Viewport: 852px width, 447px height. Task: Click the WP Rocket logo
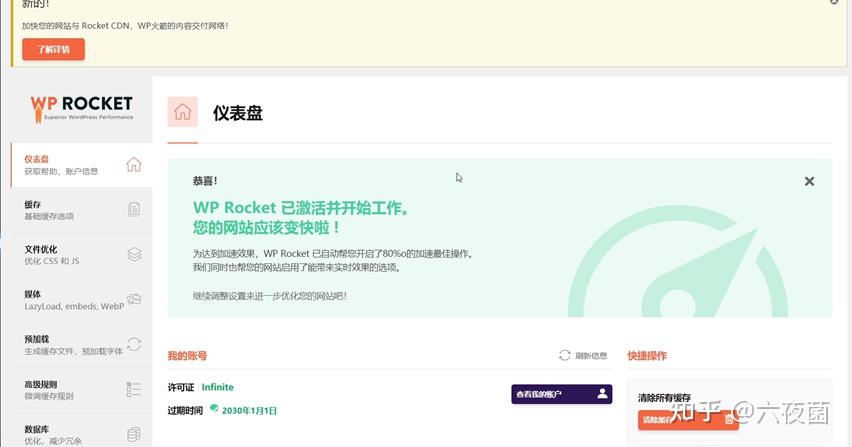(82, 109)
